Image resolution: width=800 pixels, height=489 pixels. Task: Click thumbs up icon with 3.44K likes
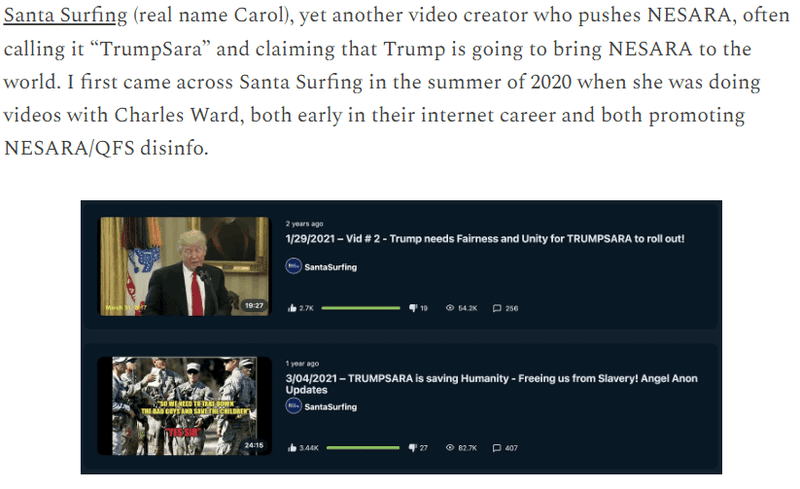pos(292,448)
